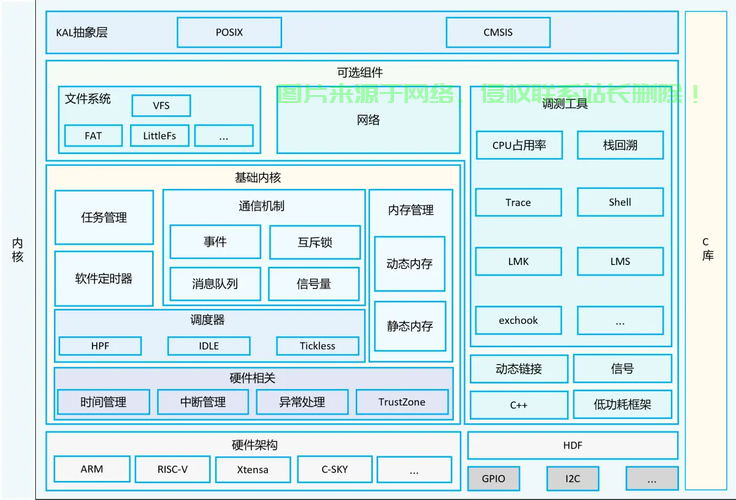Click the 低功耗框架 box
Viewport: 736px width, 500px height.
point(622,404)
